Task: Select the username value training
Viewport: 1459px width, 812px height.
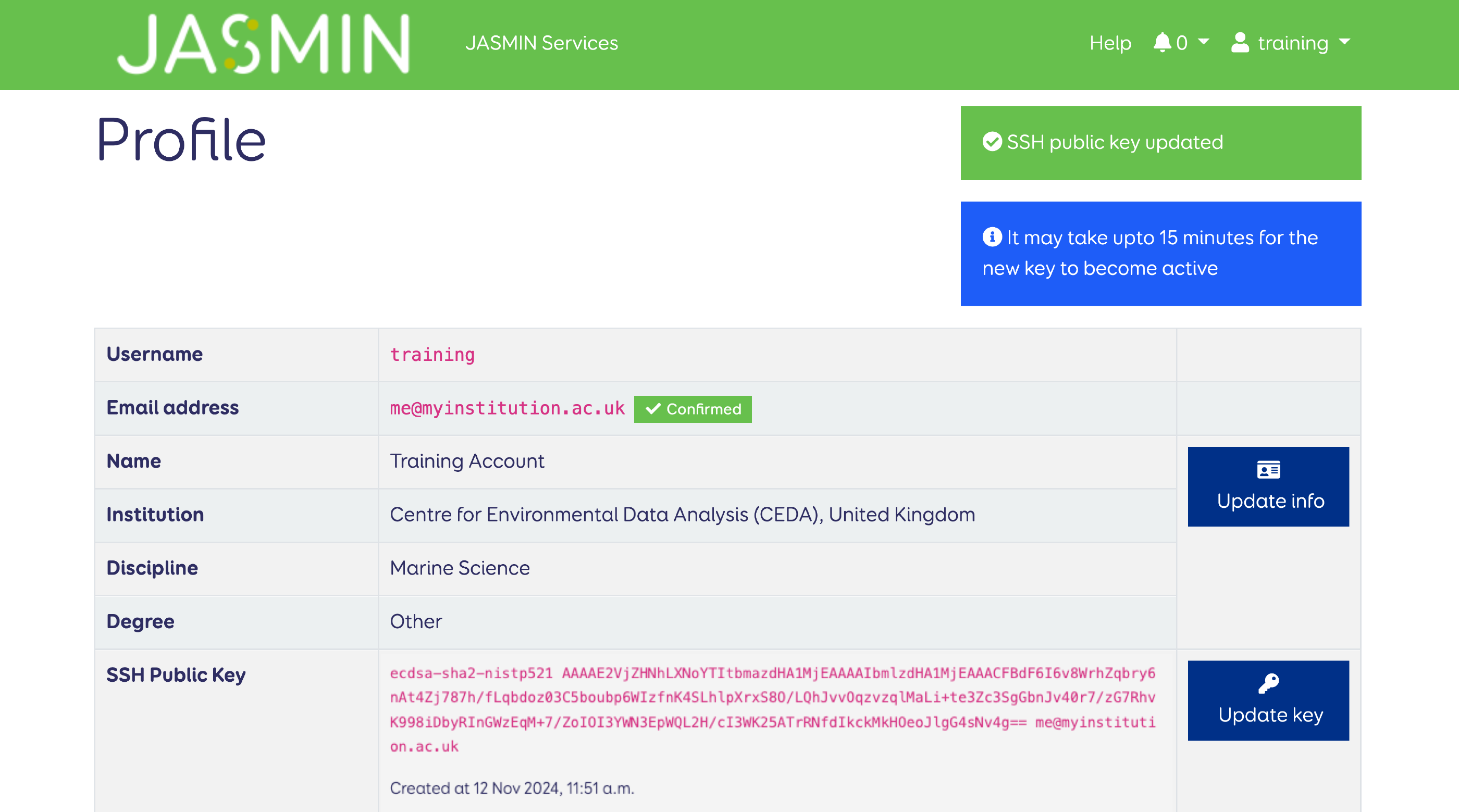Action: click(x=432, y=355)
